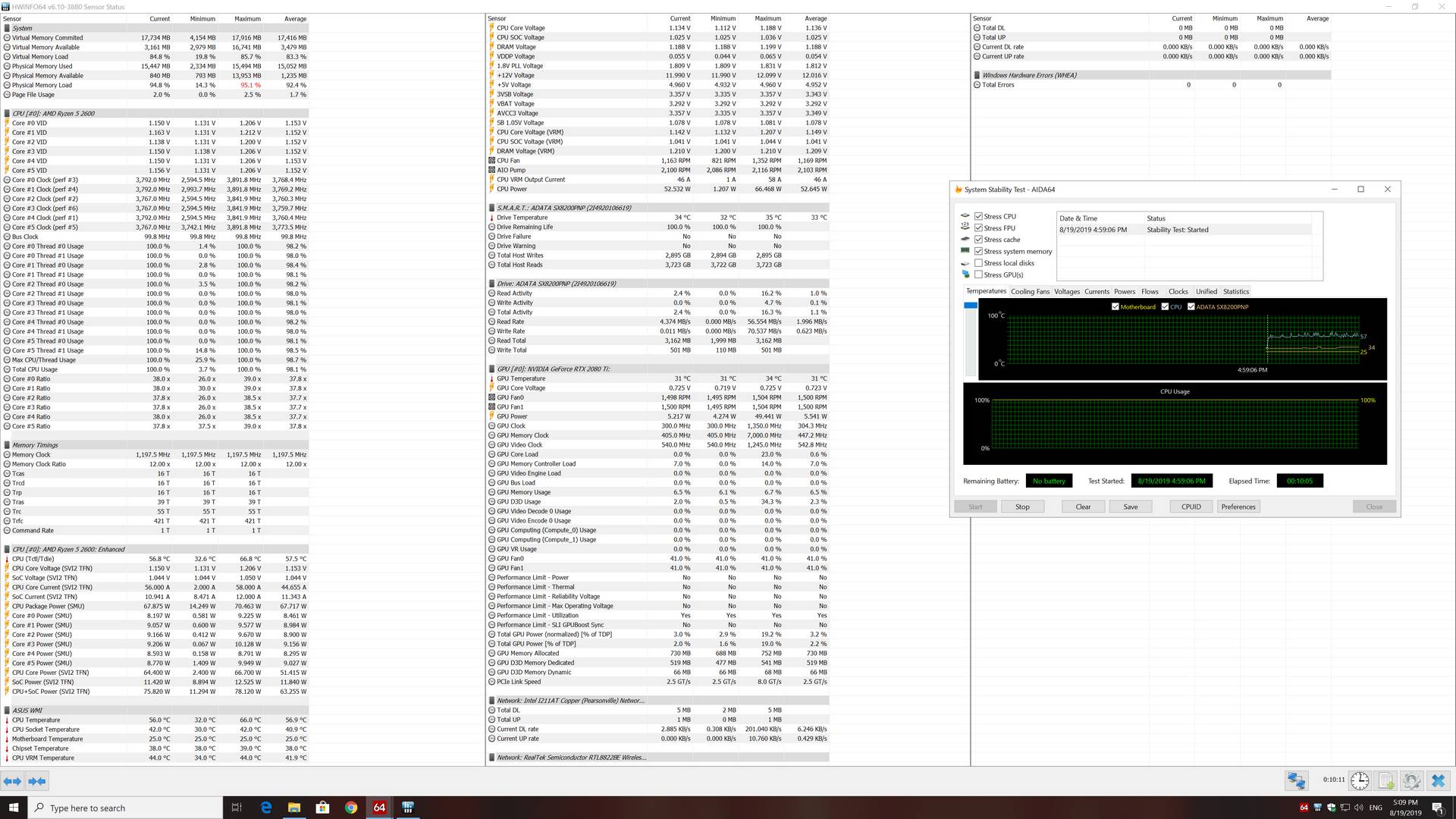Click the 123 icon beside Stress FPU
This screenshot has height=819, width=1456.
pyautogui.click(x=965, y=227)
